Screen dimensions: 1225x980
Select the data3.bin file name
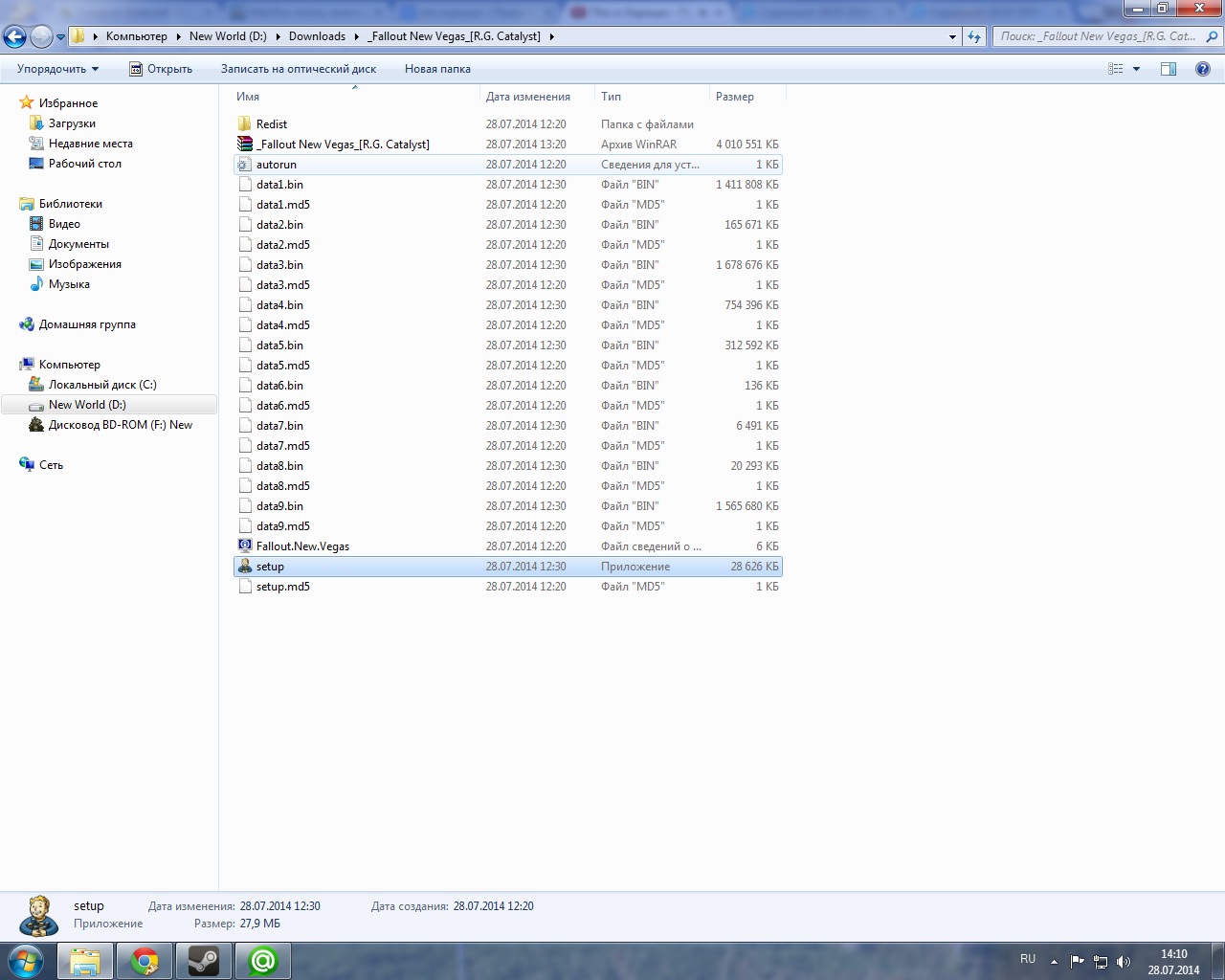point(279,265)
